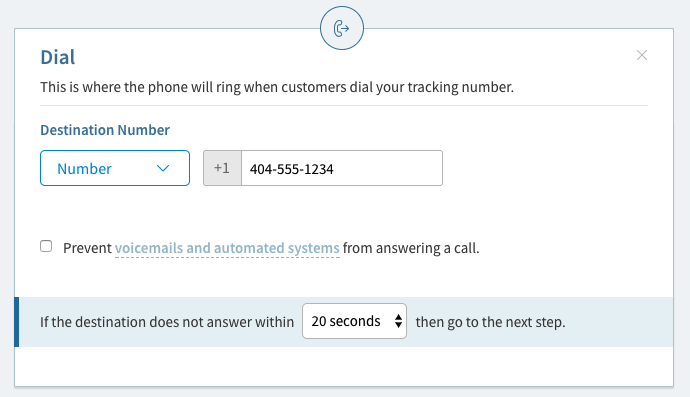Click the 'from answering a call' text
Viewport: 690px width, 397px height.
pos(411,248)
